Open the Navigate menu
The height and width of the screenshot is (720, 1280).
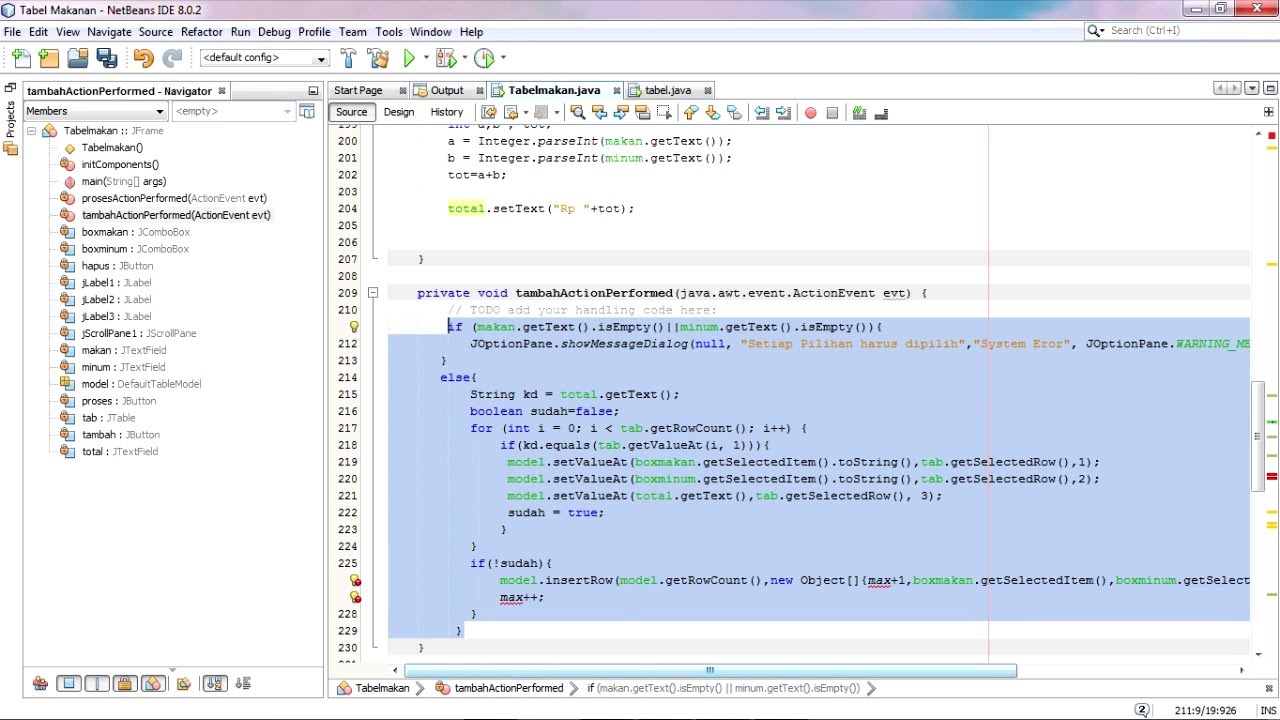click(x=109, y=32)
